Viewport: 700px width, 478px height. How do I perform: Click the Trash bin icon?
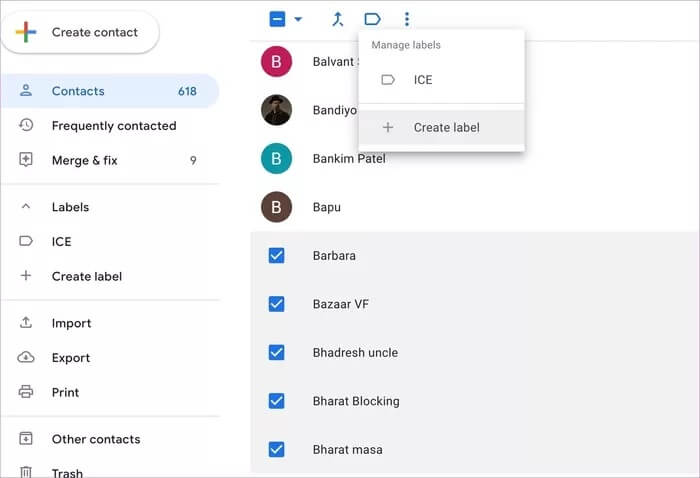26,472
